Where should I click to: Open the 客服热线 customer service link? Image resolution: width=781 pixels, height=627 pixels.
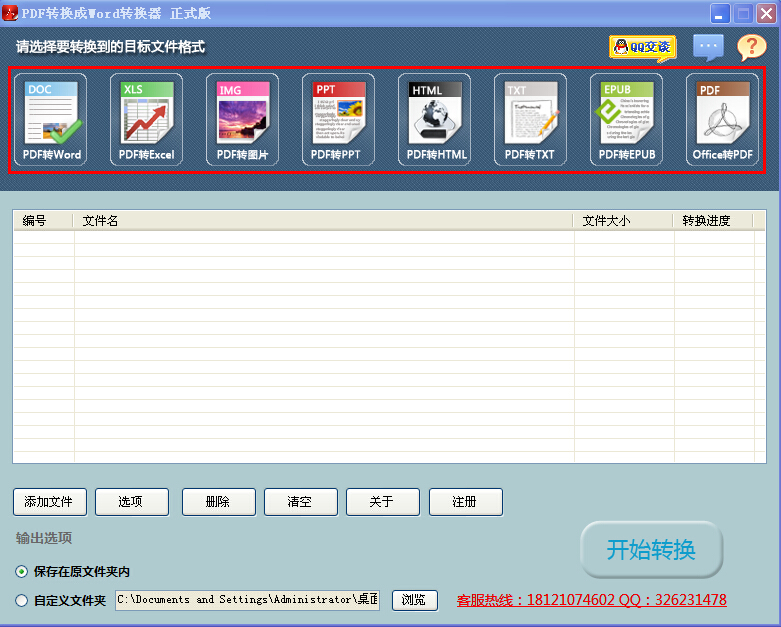coord(591,600)
